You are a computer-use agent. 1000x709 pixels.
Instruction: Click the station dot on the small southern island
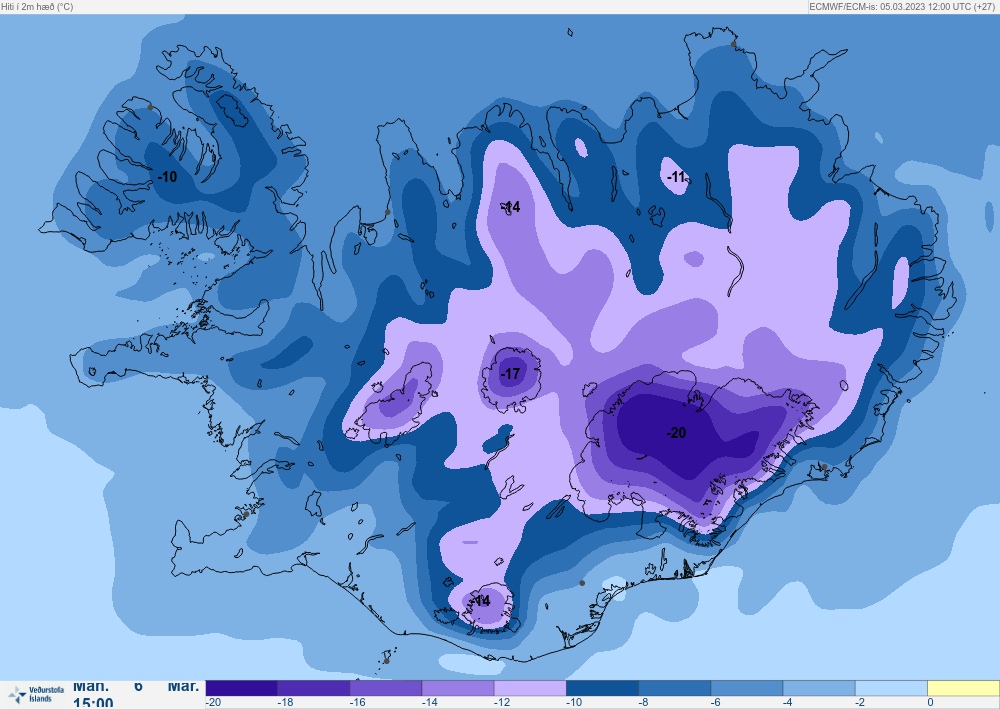pyautogui.click(x=386, y=661)
